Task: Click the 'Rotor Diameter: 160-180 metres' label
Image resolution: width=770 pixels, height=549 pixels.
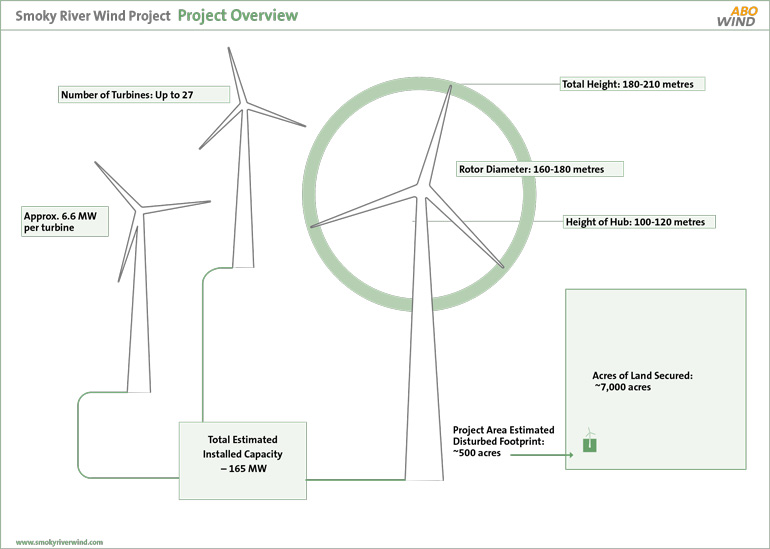Action: pyautogui.click(x=540, y=169)
